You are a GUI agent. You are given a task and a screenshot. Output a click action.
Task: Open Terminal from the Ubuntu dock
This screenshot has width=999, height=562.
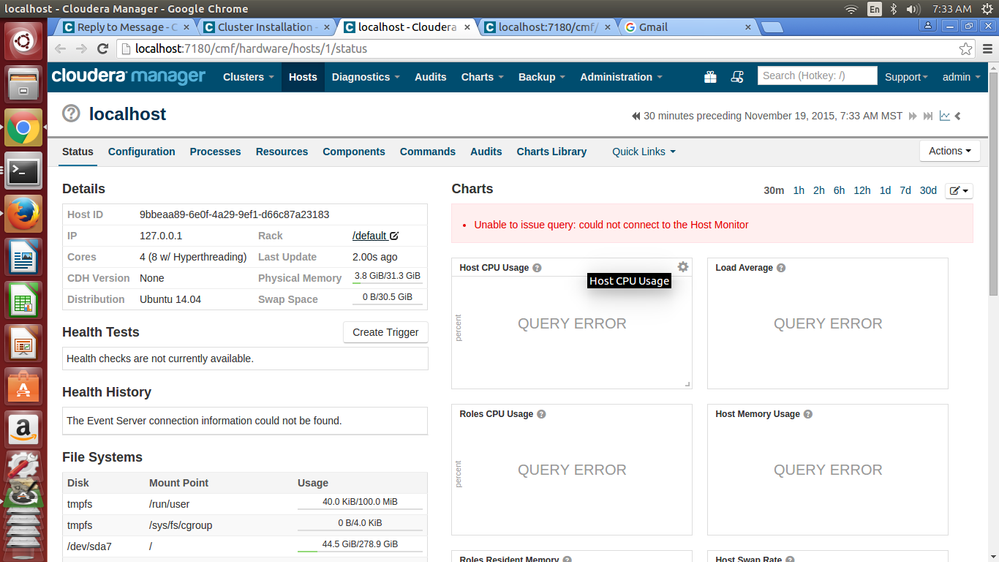23,171
